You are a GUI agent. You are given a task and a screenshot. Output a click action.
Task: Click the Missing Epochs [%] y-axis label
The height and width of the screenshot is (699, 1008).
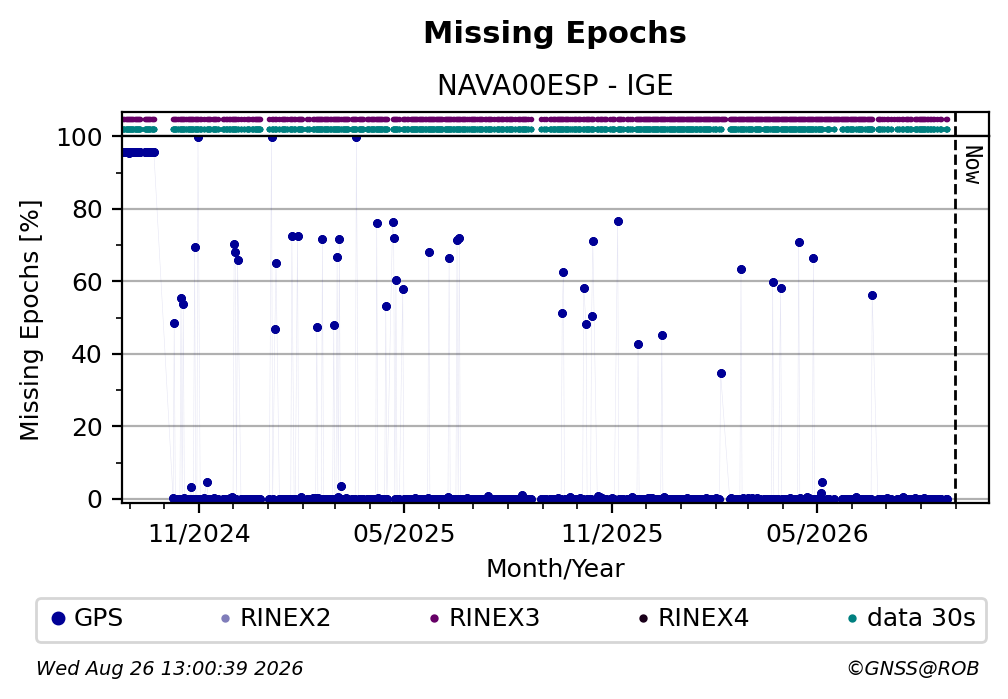coord(30,320)
